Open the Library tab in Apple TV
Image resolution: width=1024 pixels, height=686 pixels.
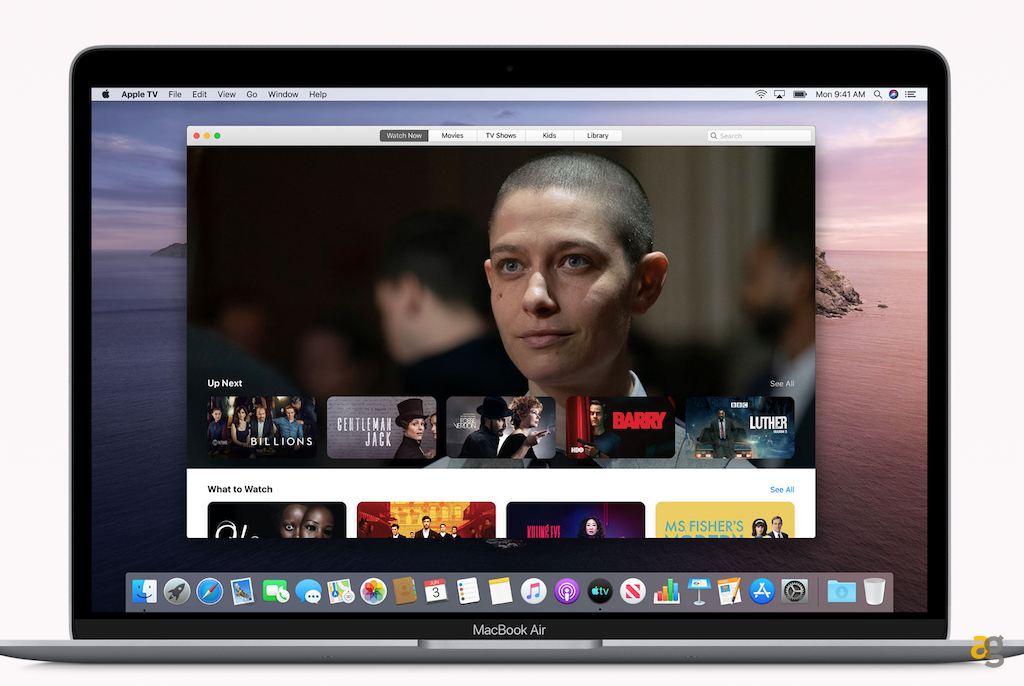(x=597, y=135)
